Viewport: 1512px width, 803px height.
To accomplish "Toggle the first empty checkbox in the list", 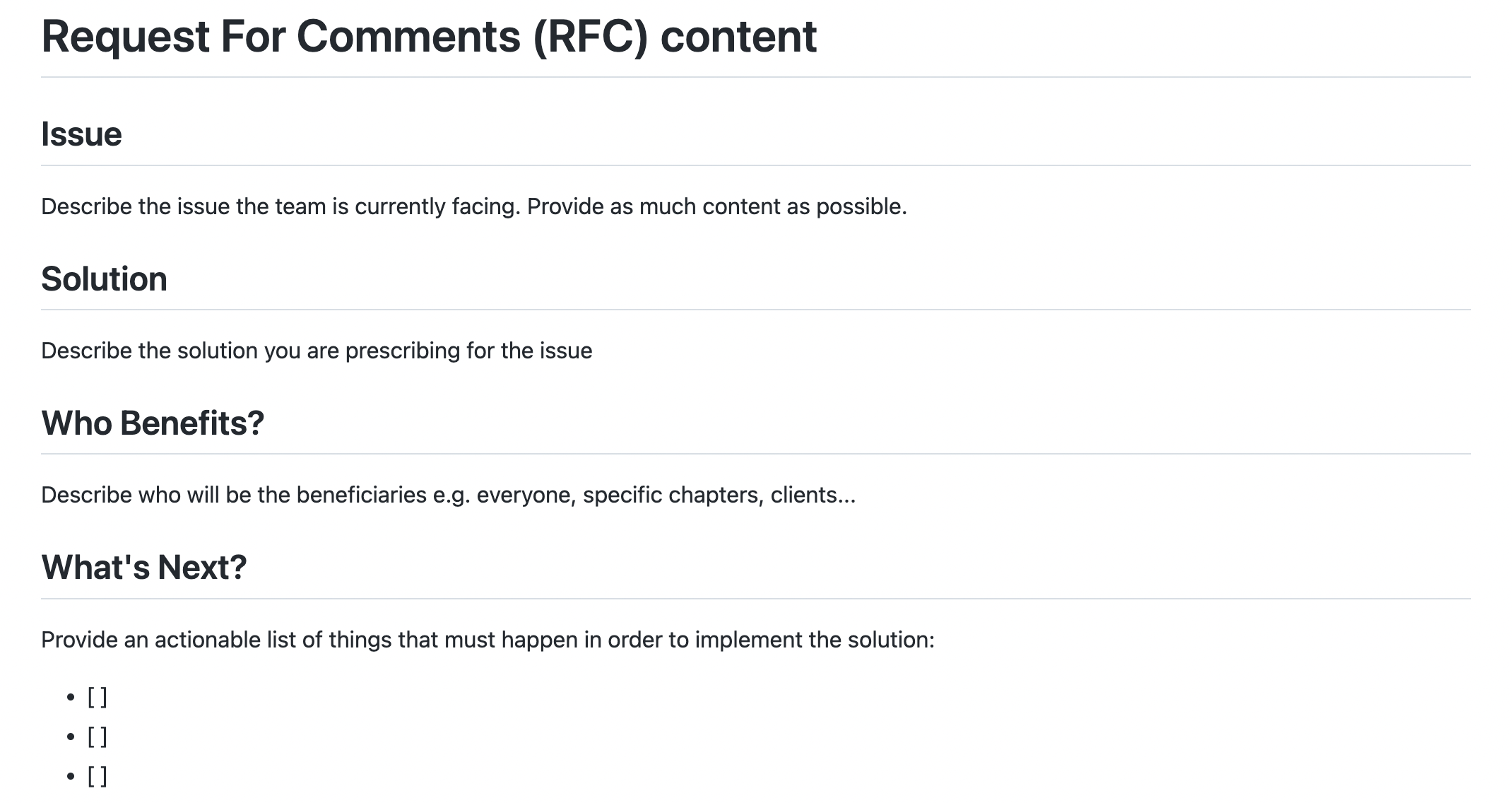I will tap(98, 698).
